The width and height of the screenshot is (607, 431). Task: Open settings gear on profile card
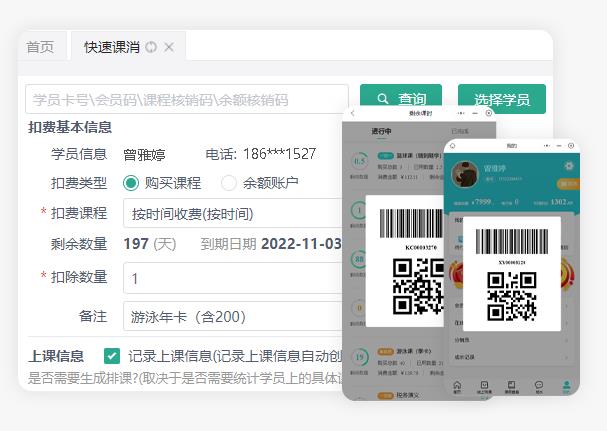(x=568, y=166)
